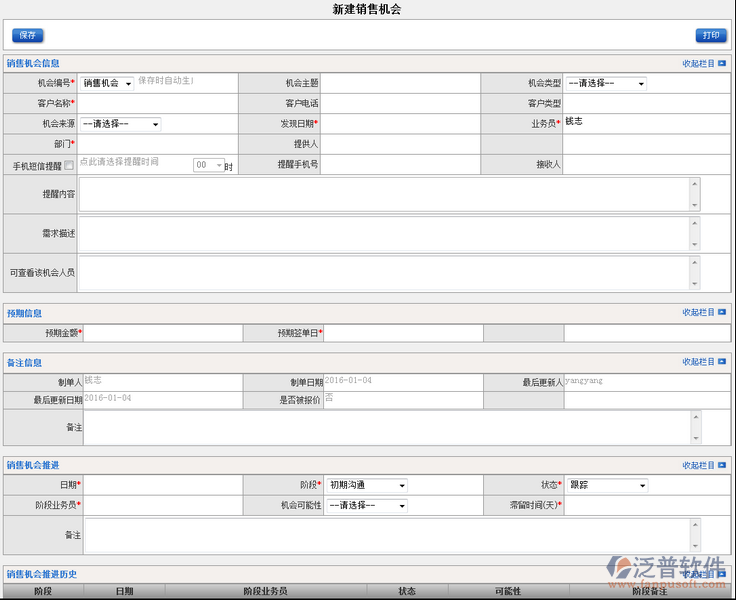736x600 pixels.
Task: Open the 机会编号 销售机会 dropdown
Action: [108, 84]
